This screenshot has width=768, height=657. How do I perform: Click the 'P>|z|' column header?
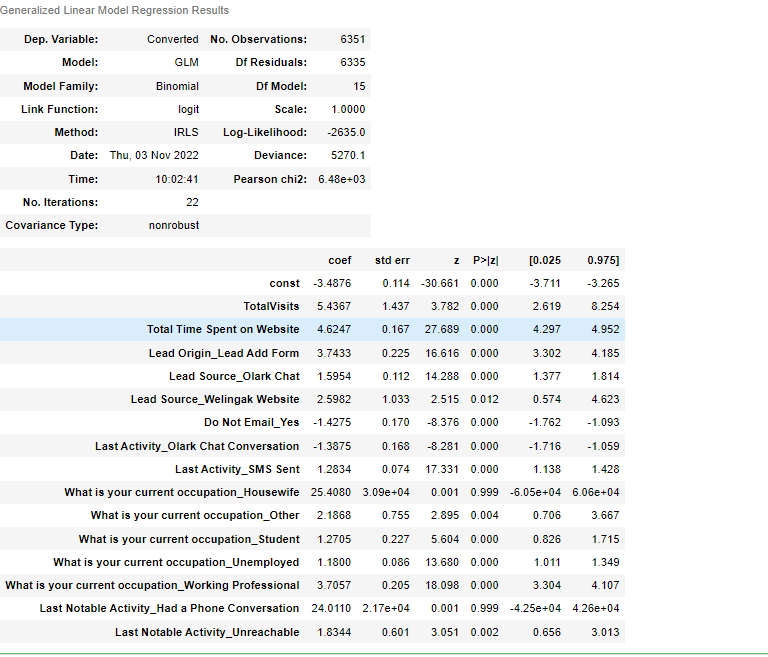[x=486, y=260]
